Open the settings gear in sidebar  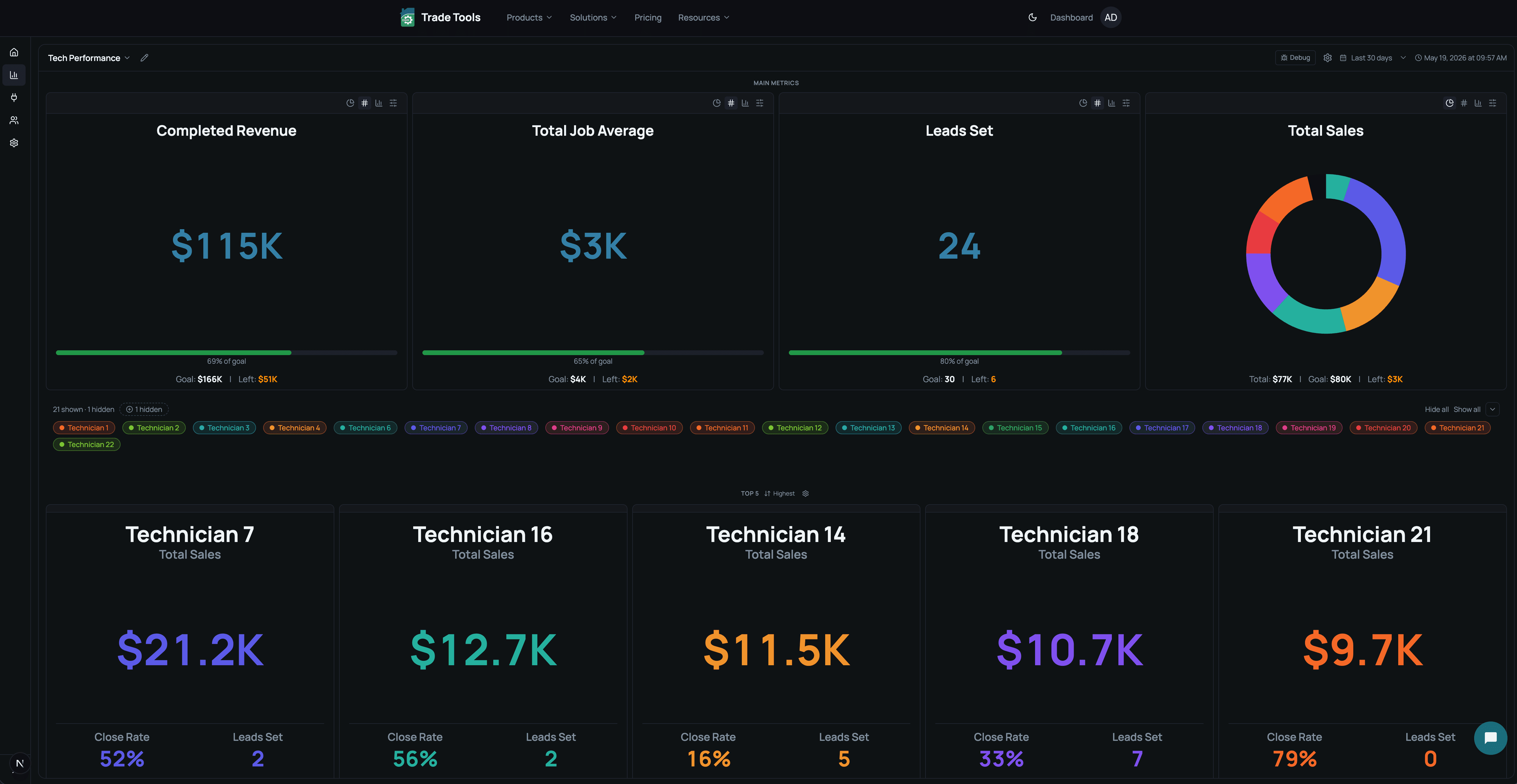click(14, 143)
